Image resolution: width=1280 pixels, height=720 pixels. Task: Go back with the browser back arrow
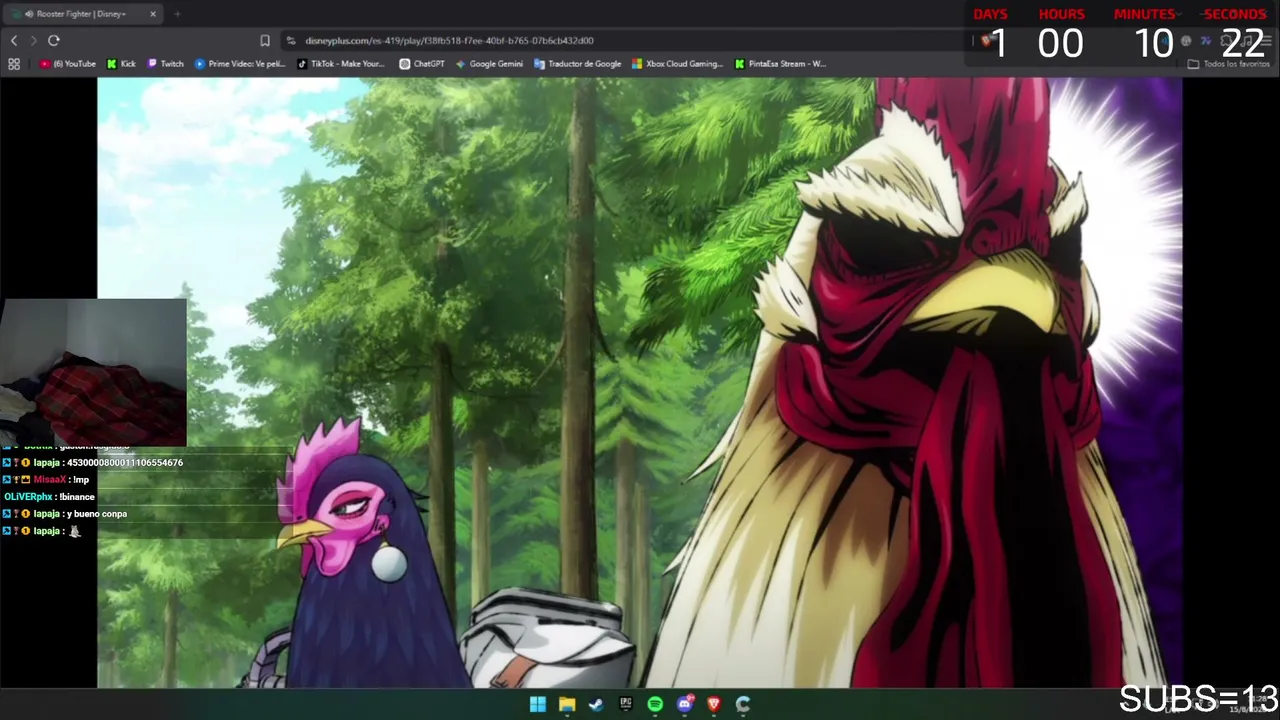pos(14,40)
